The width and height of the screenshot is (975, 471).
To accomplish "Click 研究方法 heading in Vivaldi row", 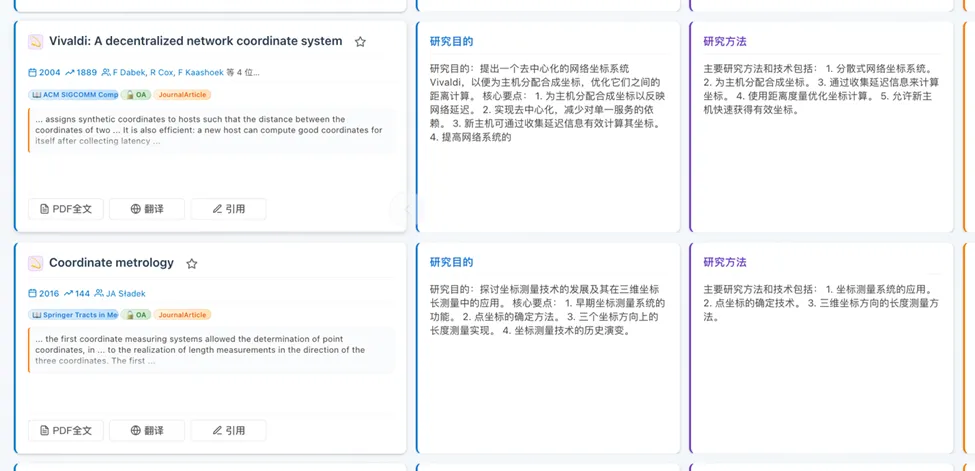I will pos(725,42).
